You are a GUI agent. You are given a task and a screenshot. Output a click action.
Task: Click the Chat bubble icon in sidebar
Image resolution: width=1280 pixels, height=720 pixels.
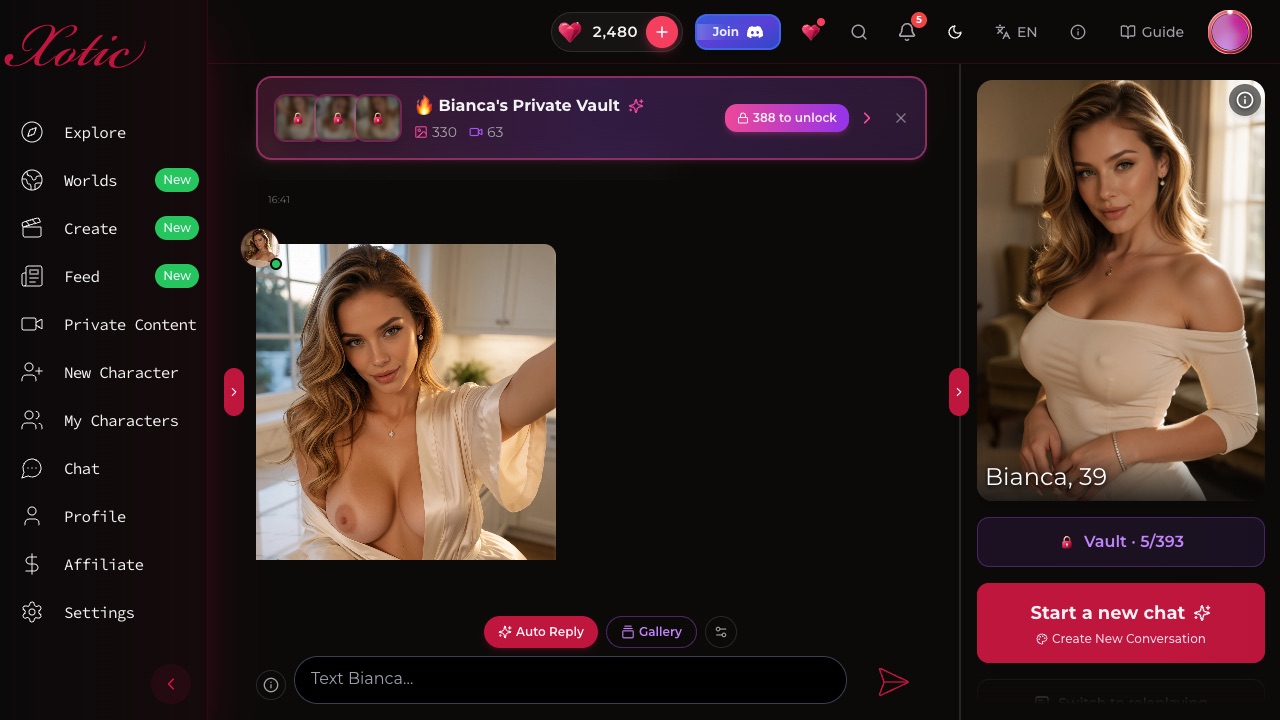(x=32, y=469)
